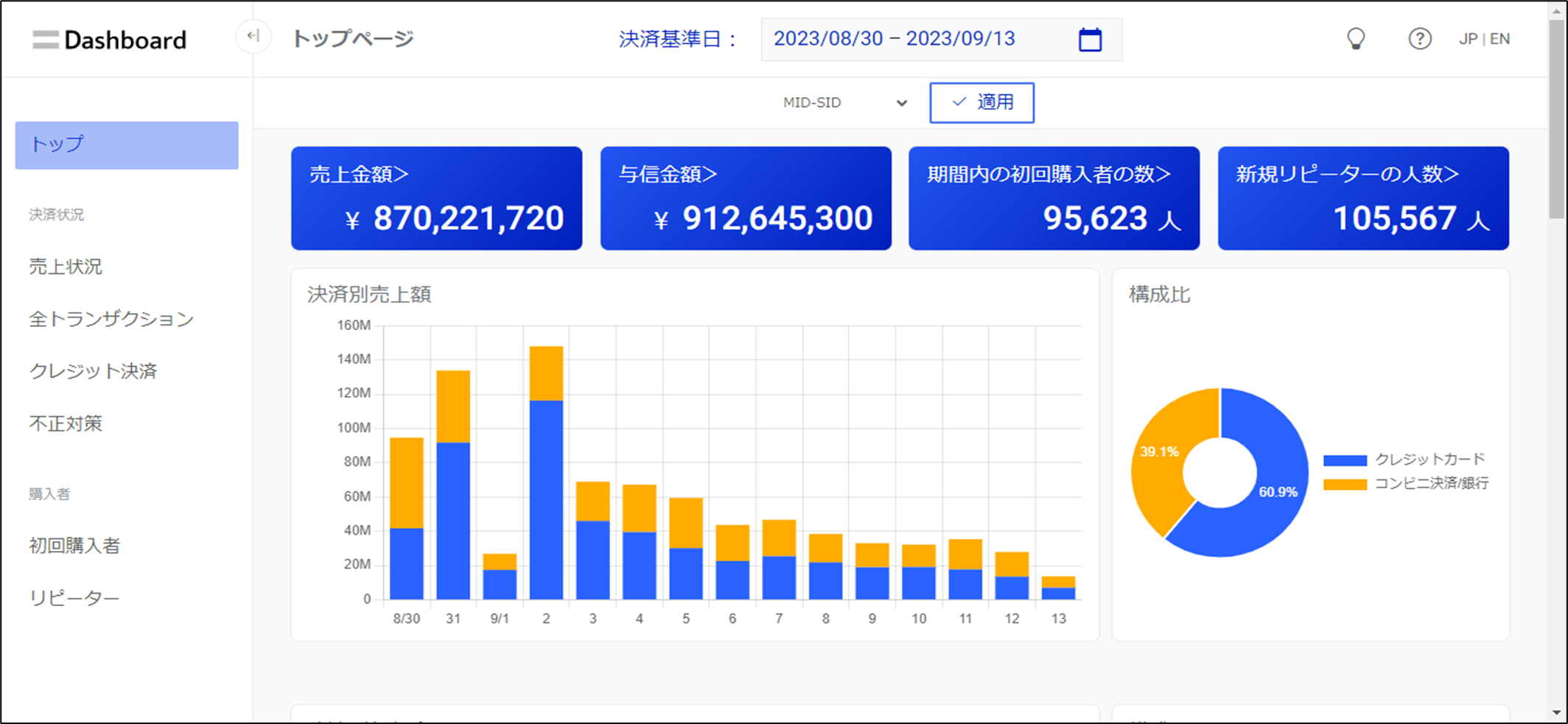The height and width of the screenshot is (724, 1568).
Task: Click the クレジットカード legend blue swatch
Action: tap(1345, 460)
